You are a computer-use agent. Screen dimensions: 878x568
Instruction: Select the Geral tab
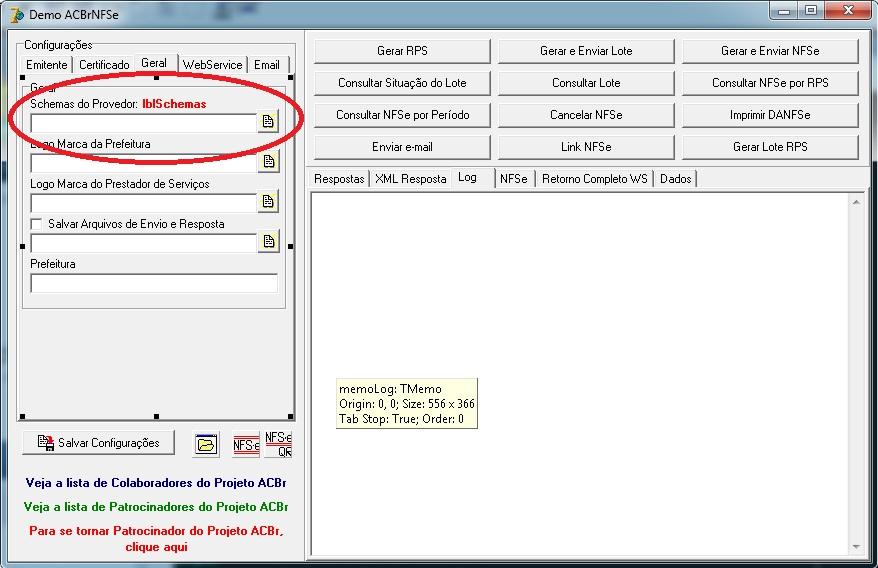(154, 63)
